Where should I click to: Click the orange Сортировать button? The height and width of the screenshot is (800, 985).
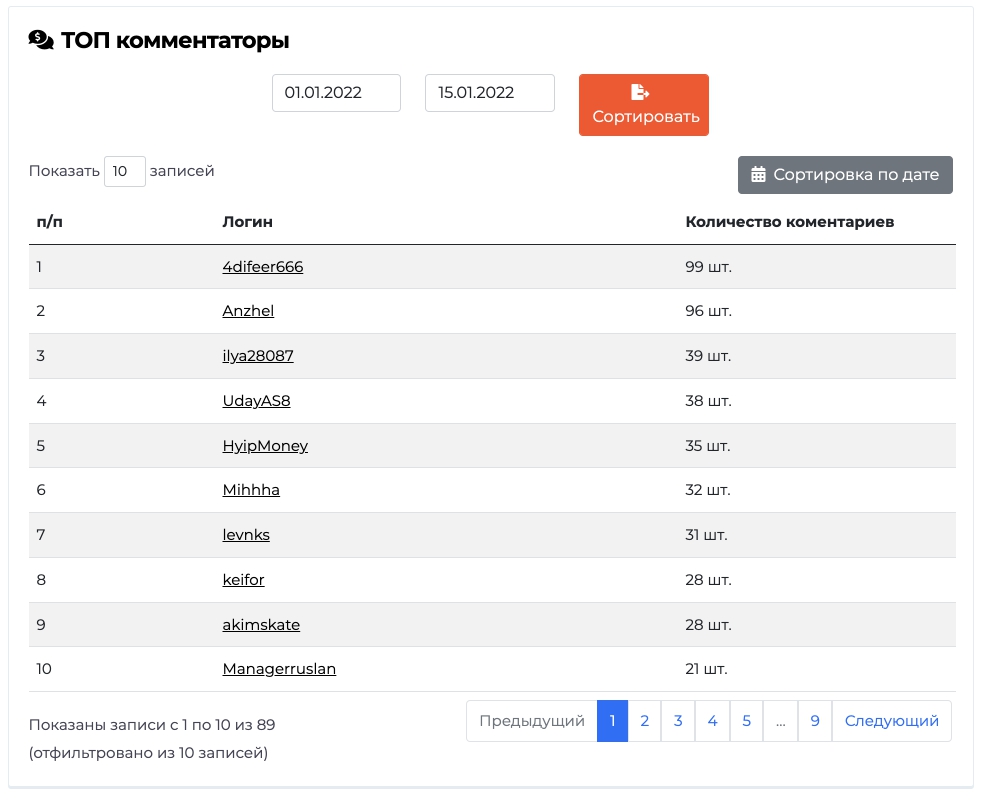(643, 105)
